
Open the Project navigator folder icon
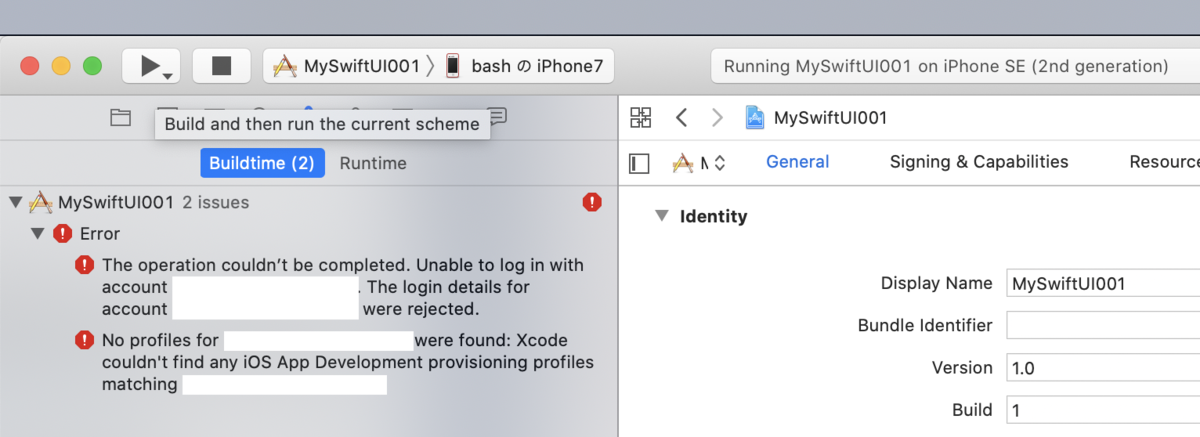[x=121, y=117]
